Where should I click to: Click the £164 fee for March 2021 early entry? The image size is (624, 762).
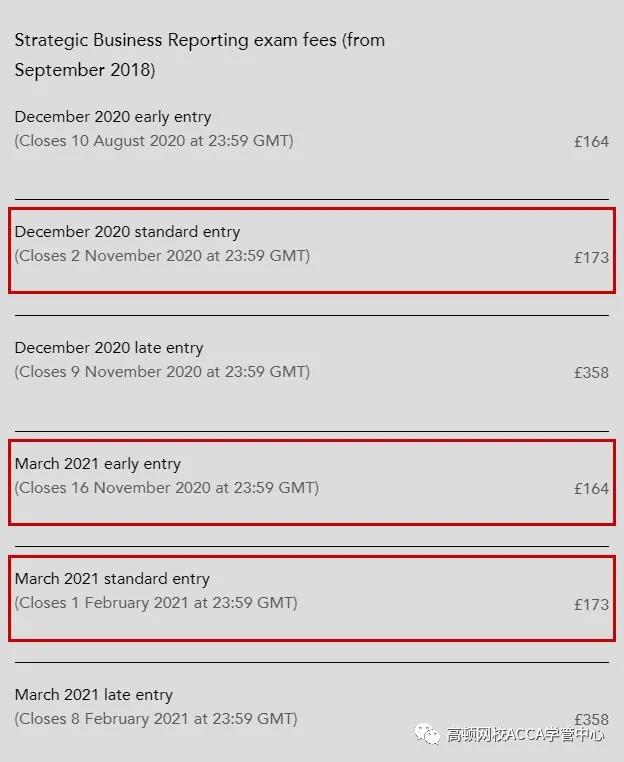pyautogui.click(x=591, y=488)
